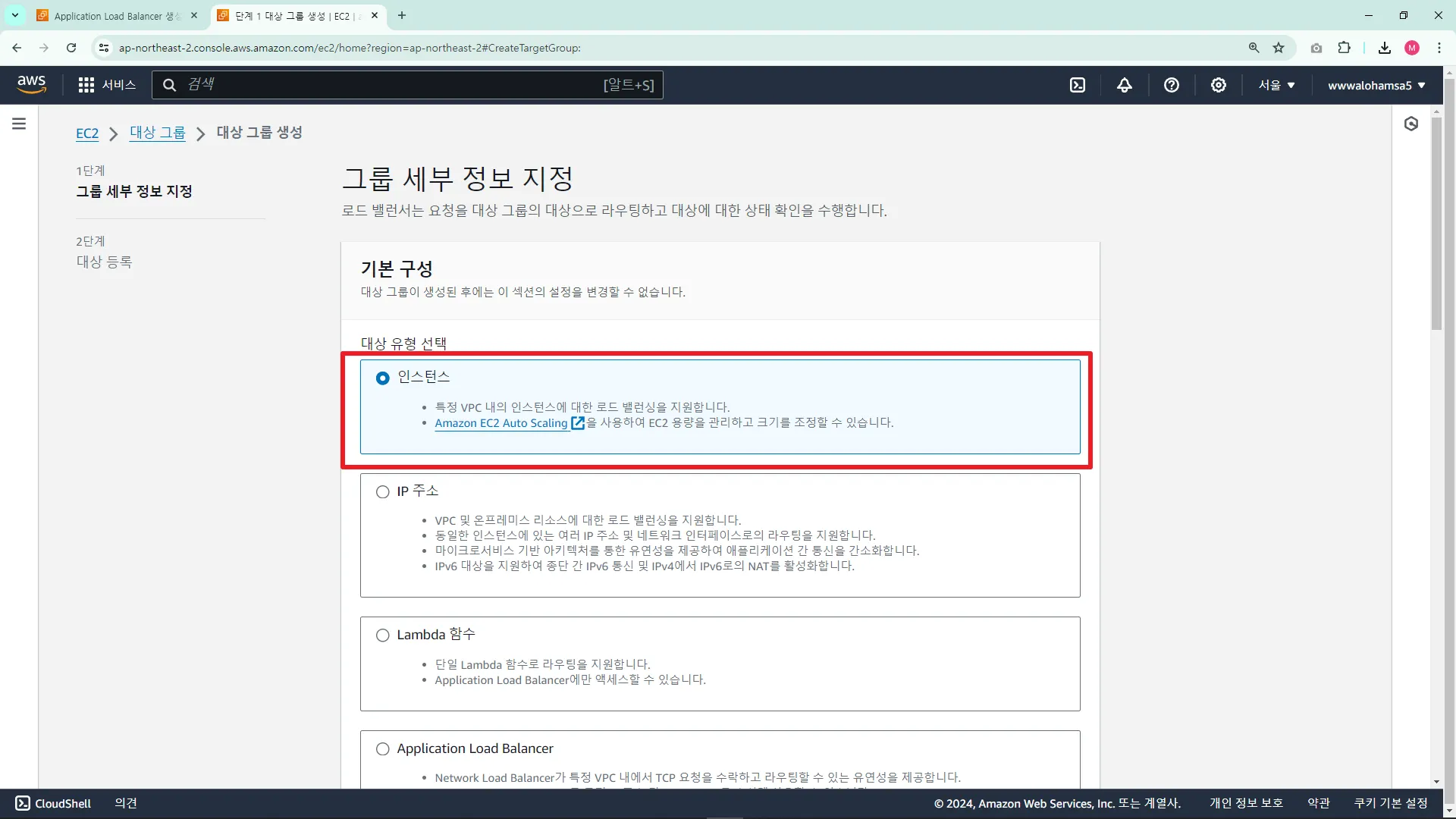Viewport: 1456px width, 819px height.
Task: Bookmark this page with star icon
Action: 1279,48
